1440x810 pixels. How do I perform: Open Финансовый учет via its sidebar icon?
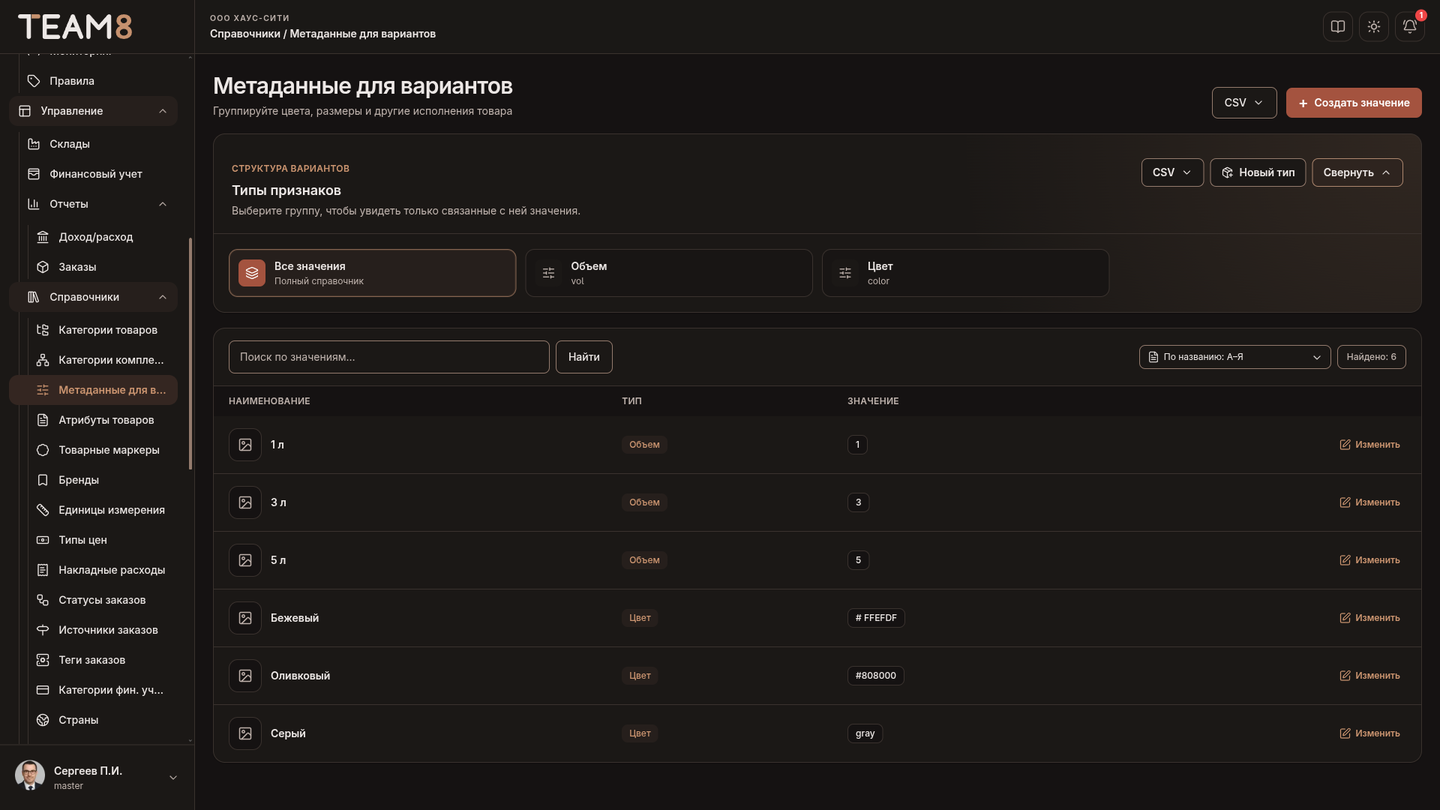(34, 174)
